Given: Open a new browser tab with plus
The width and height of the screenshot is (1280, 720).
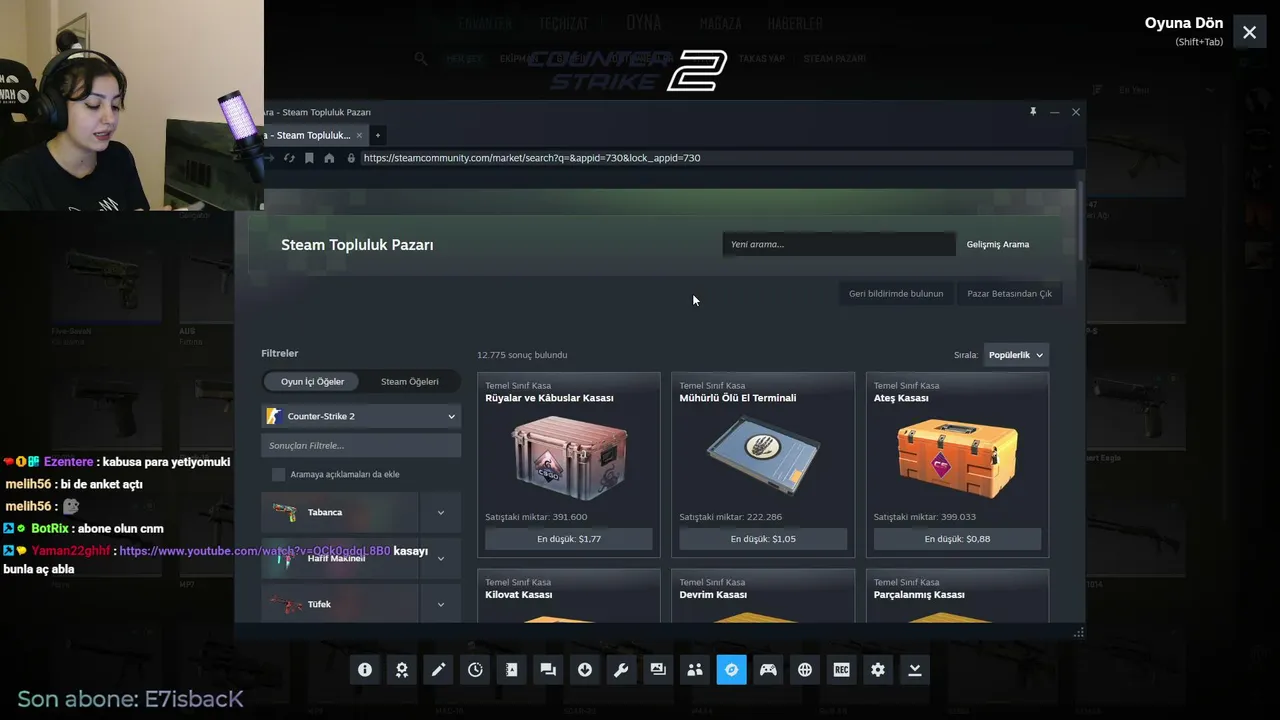Looking at the screenshot, I should click(x=377, y=135).
